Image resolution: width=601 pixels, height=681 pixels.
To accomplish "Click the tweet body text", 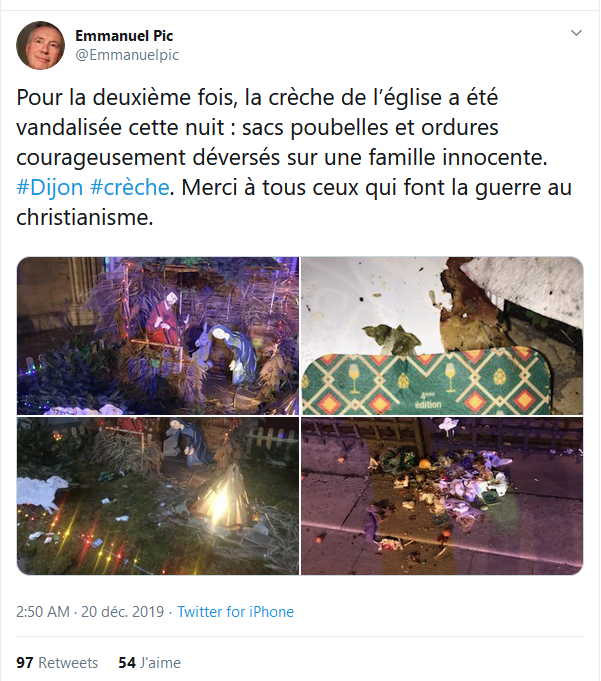I will pyautogui.click(x=294, y=157).
